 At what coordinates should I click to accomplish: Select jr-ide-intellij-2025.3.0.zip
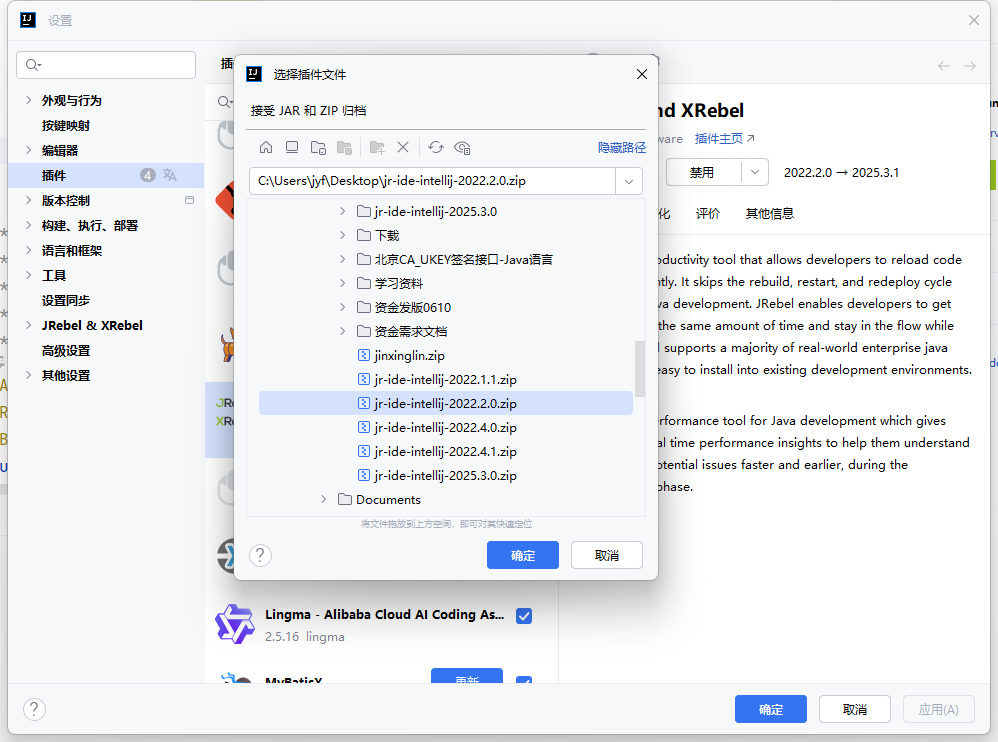point(446,475)
